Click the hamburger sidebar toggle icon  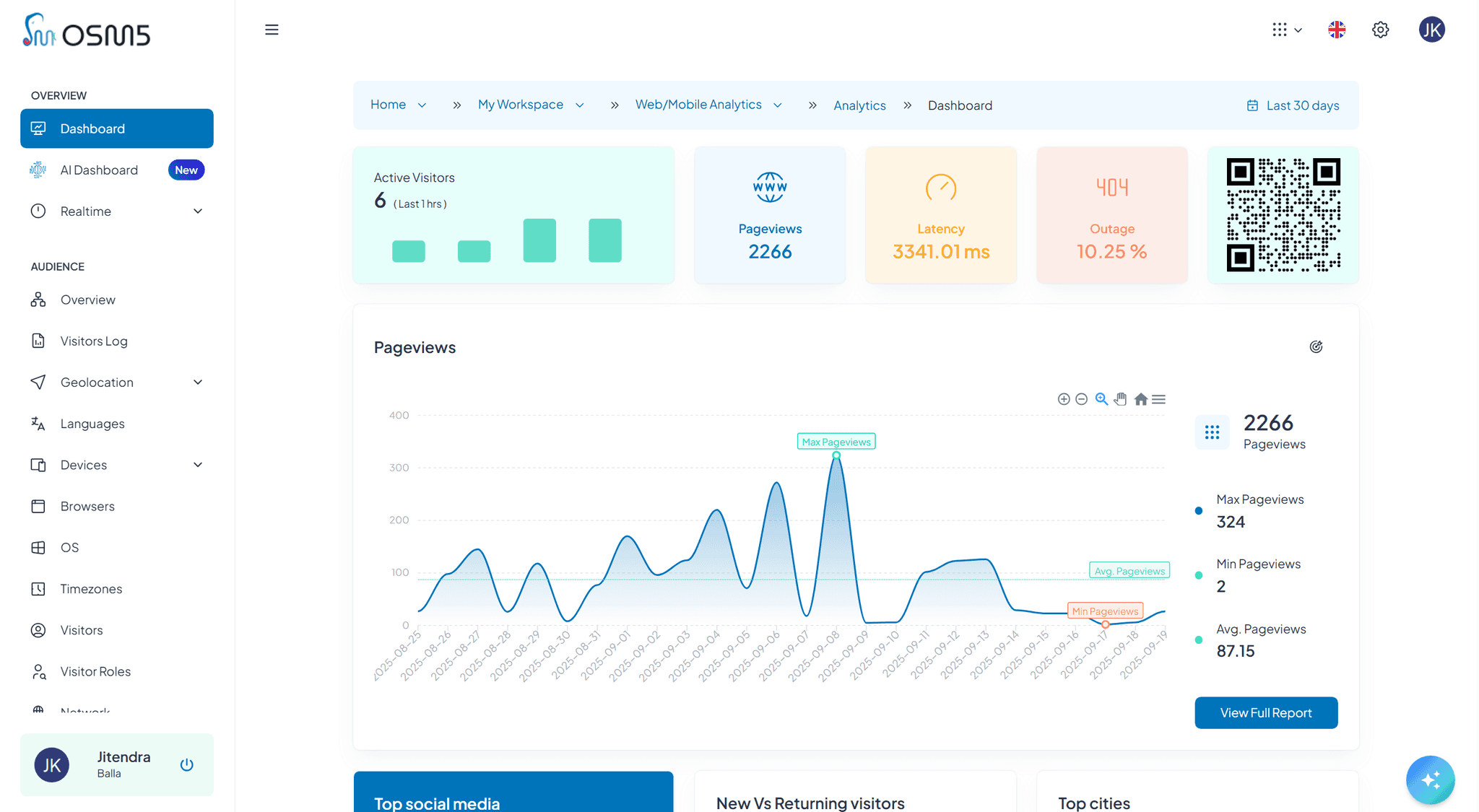(272, 30)
